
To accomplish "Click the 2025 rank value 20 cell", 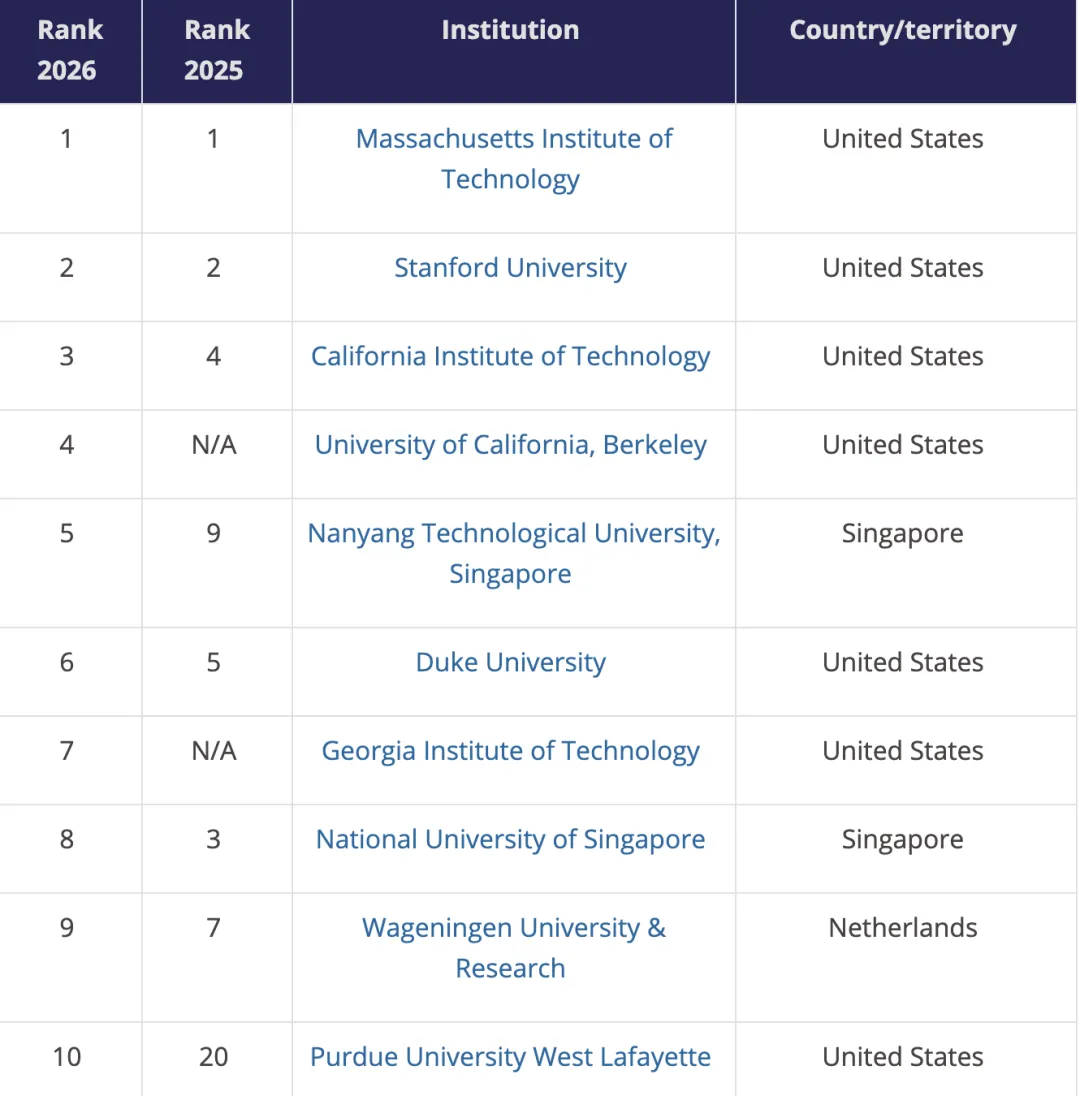I will [214, 1057].
